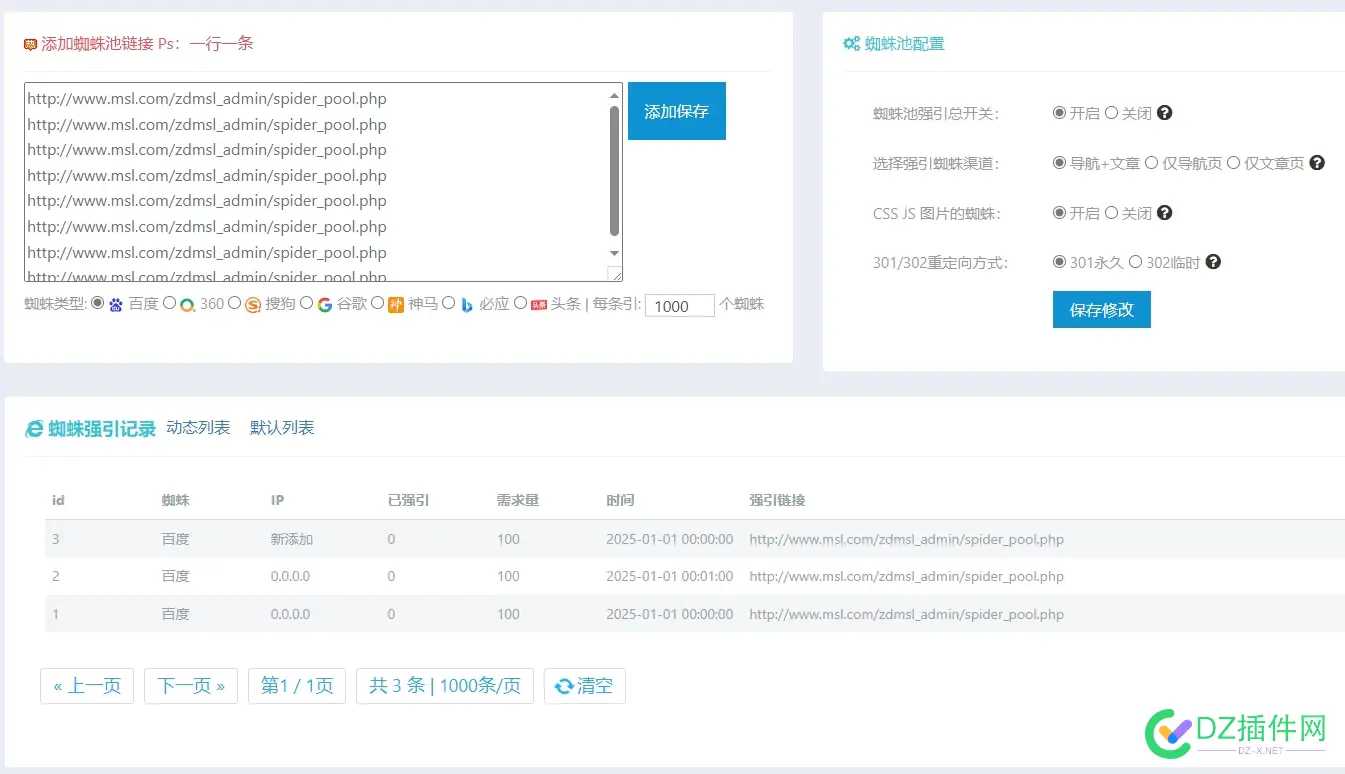Select 关闭 for 蜘蛛池强引总开关
Screen dimensions: 1345x774
tap(1111, 113)
